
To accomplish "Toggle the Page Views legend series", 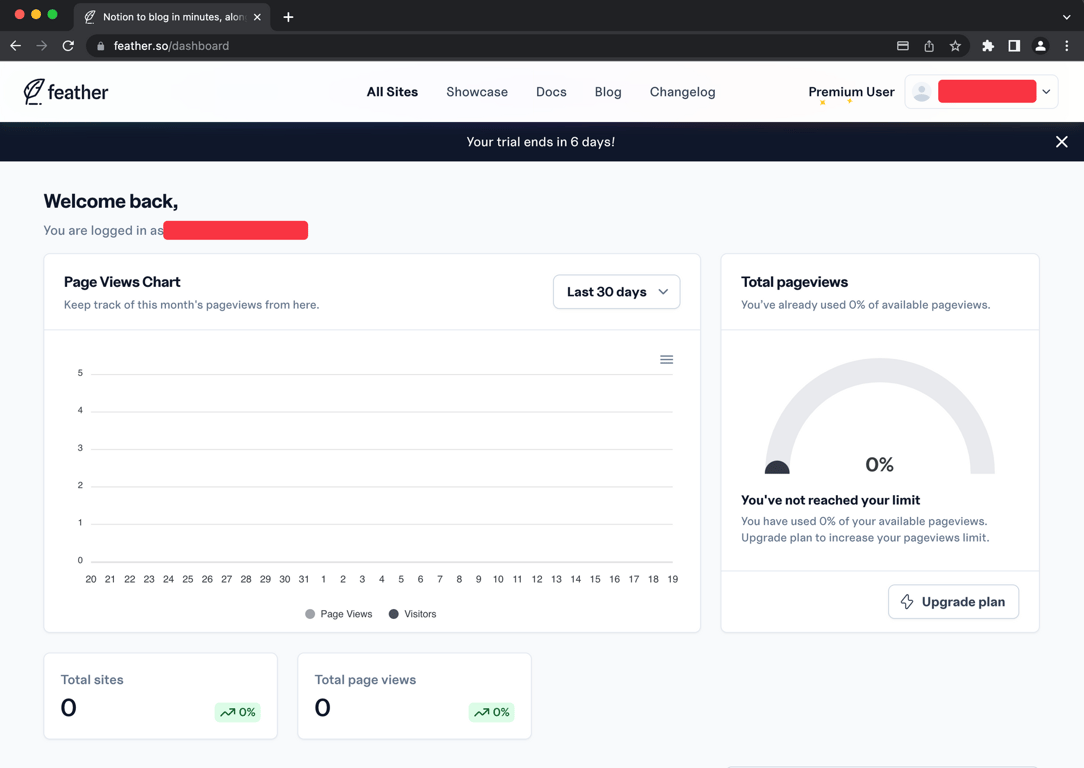I will pos(339,614).
